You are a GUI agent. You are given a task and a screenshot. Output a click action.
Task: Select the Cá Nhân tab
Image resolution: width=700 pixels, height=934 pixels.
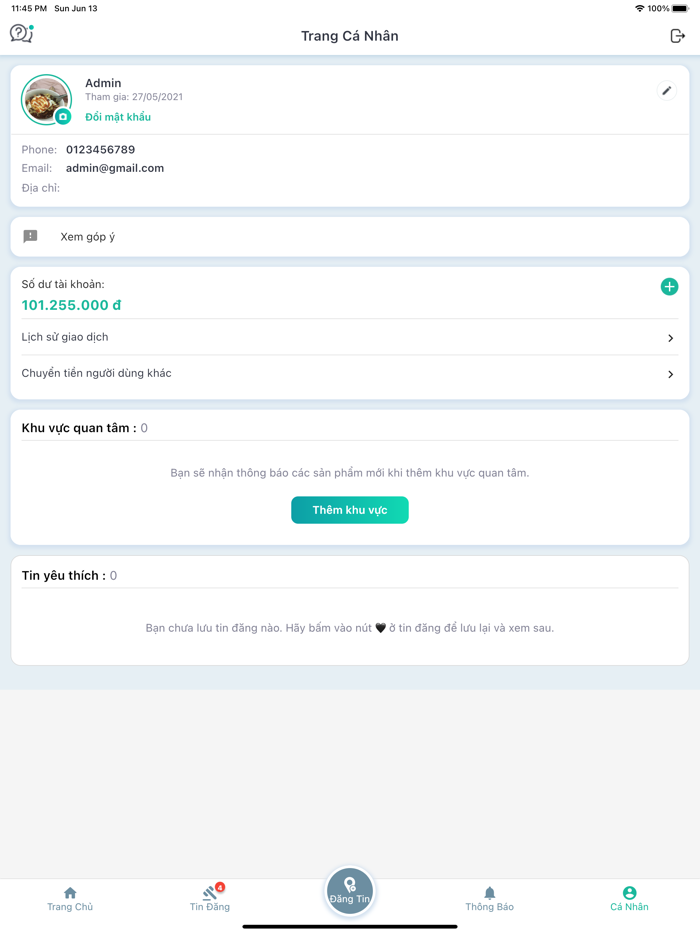click(x=629, y=898)
